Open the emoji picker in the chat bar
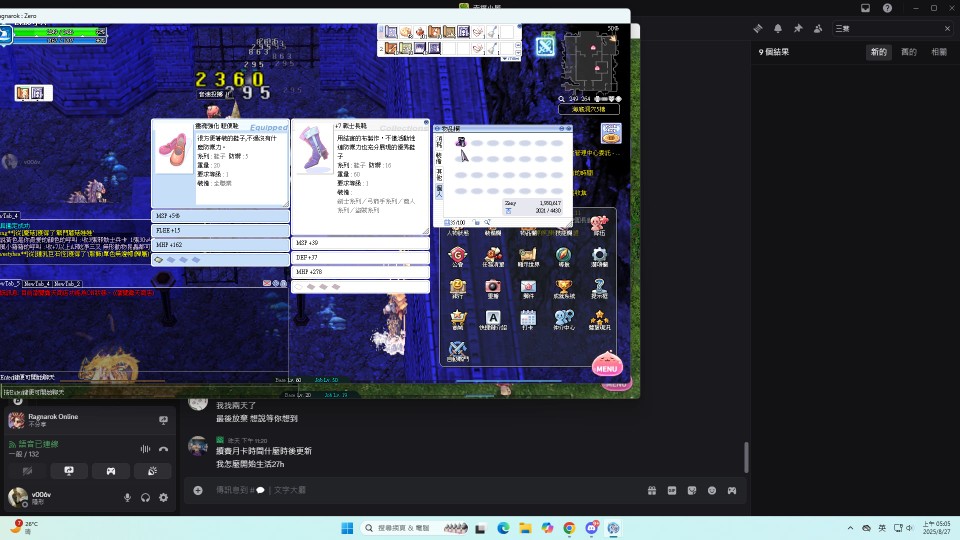Image resolution: width=960 pixels, height=540 pixels. click(x=711, y=490)
